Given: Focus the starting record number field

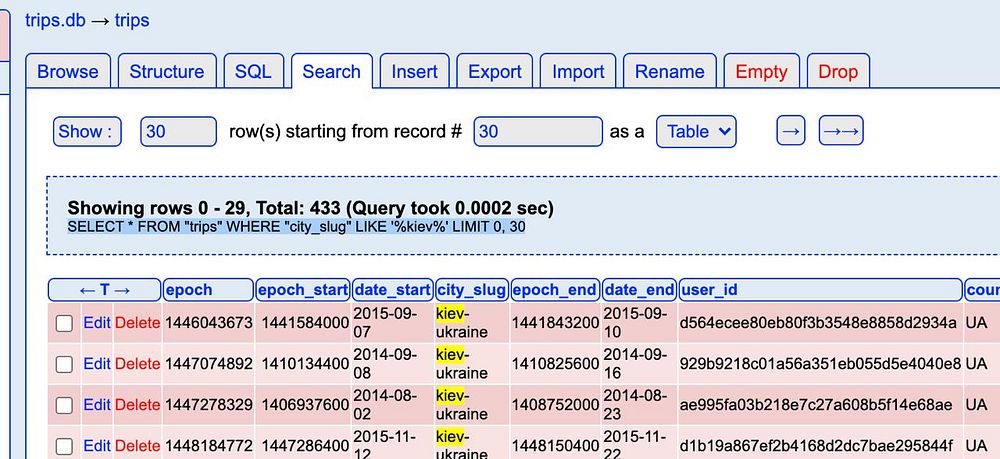Looking at the screenshot, I should point(538,131).
